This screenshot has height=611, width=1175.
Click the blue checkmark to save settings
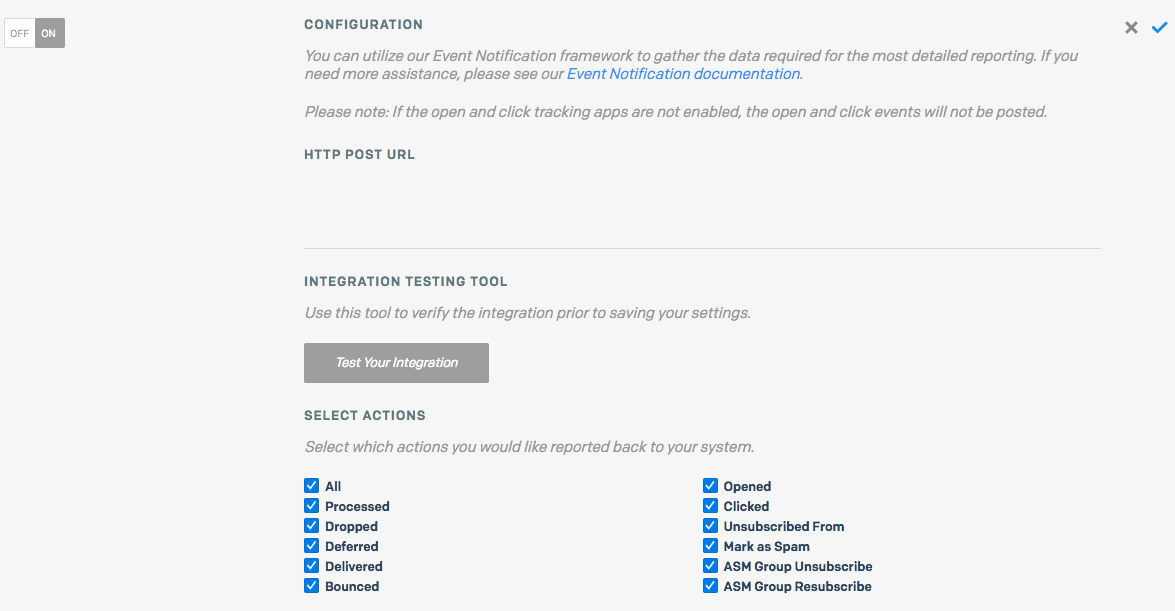coord(1159,28)
